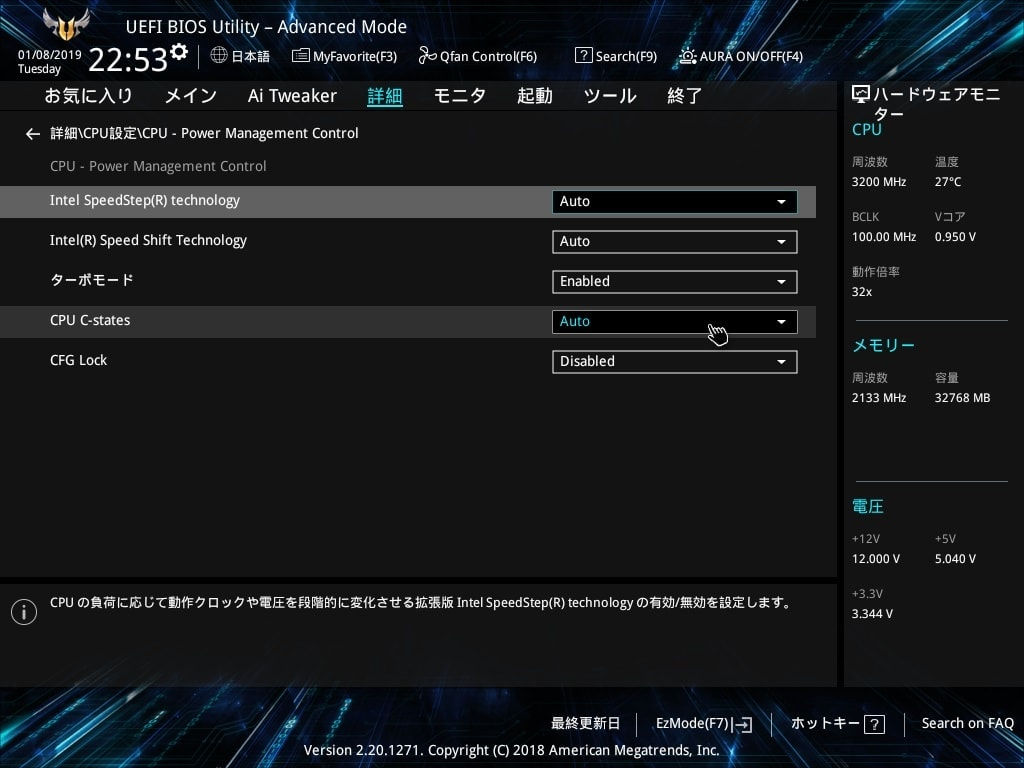Open the settings gear next to the clock
The width and height of the screenshot is (1024, 768).
[179, 52]
